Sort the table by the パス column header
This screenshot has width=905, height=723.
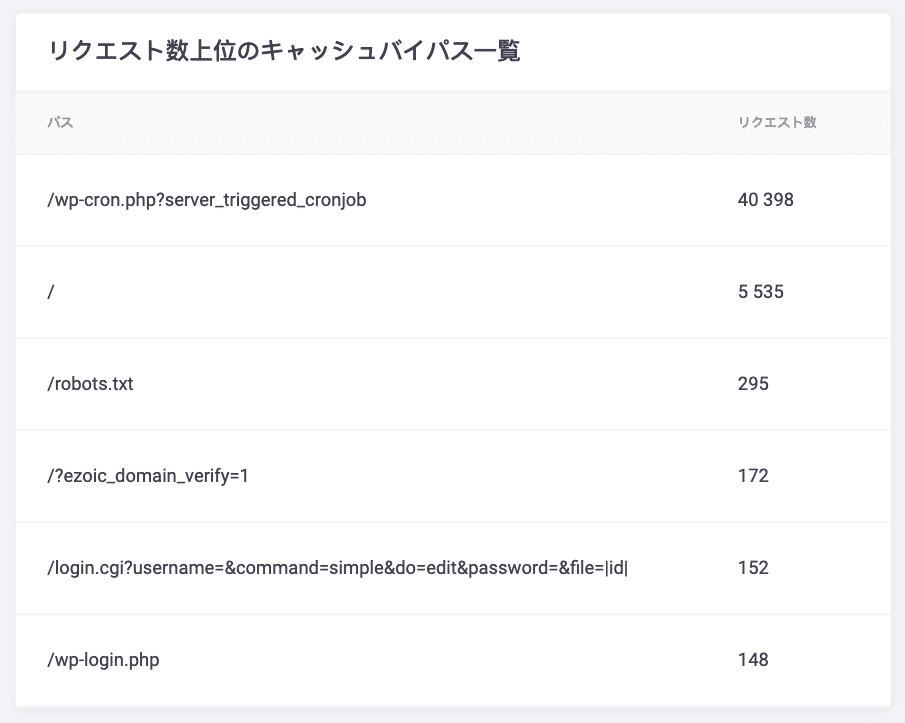pos(60,122)
